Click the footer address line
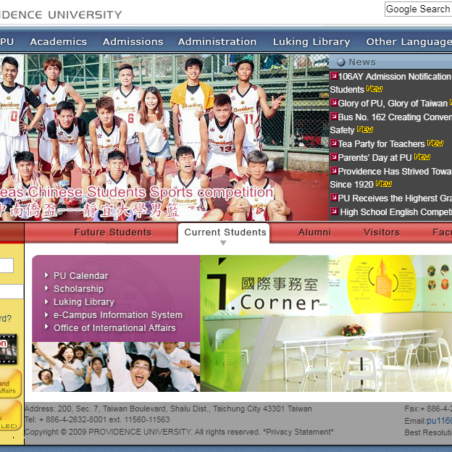452x452 pixels. pyautogui.click(x=168, y=409)
